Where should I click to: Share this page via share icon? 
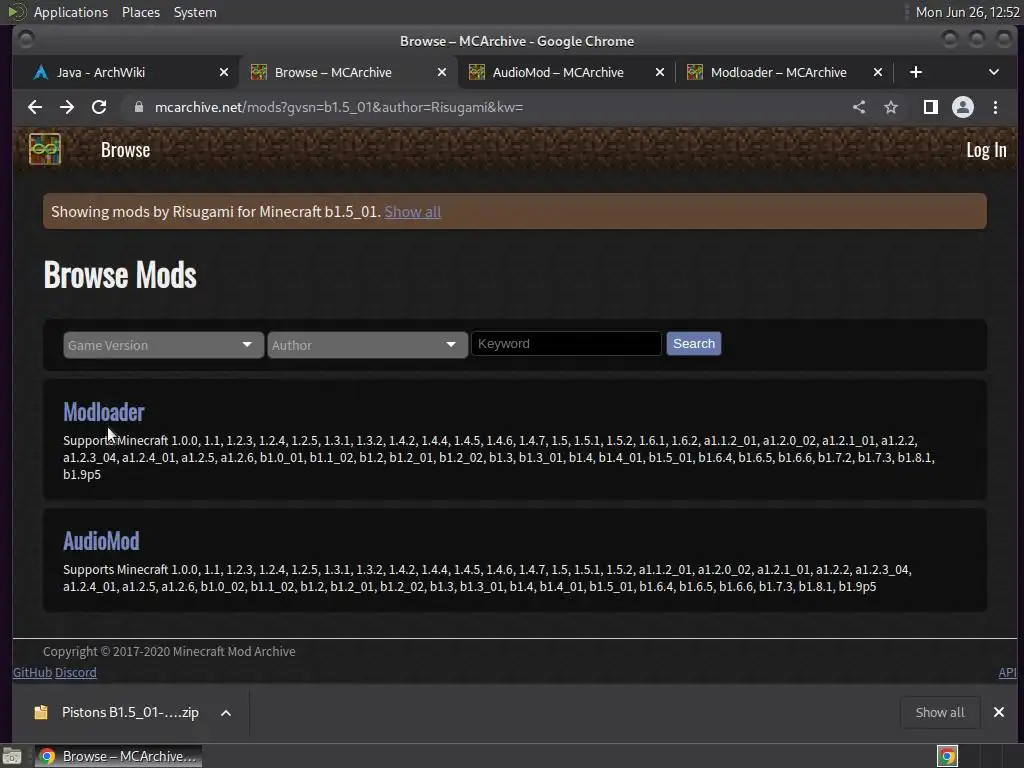pos(859,107)
